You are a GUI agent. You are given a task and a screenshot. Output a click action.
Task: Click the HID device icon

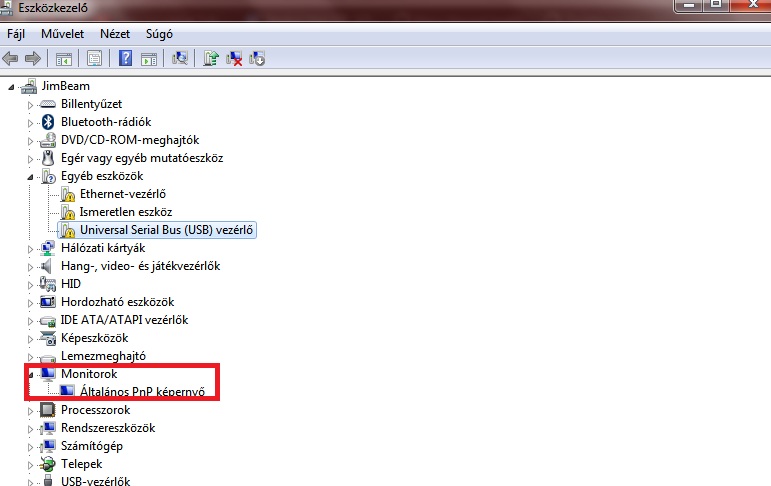[x=48, y=284]
